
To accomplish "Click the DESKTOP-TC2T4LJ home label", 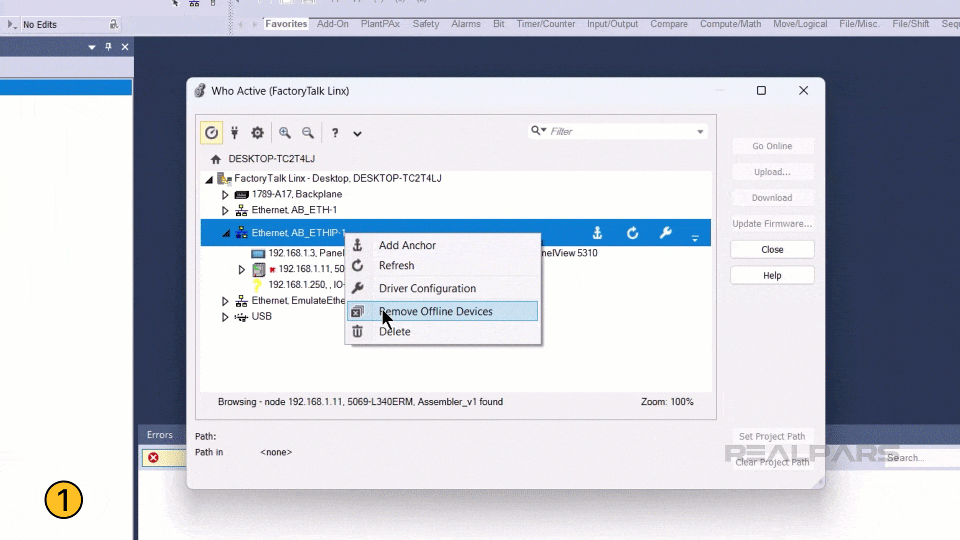I will [271, 159].
